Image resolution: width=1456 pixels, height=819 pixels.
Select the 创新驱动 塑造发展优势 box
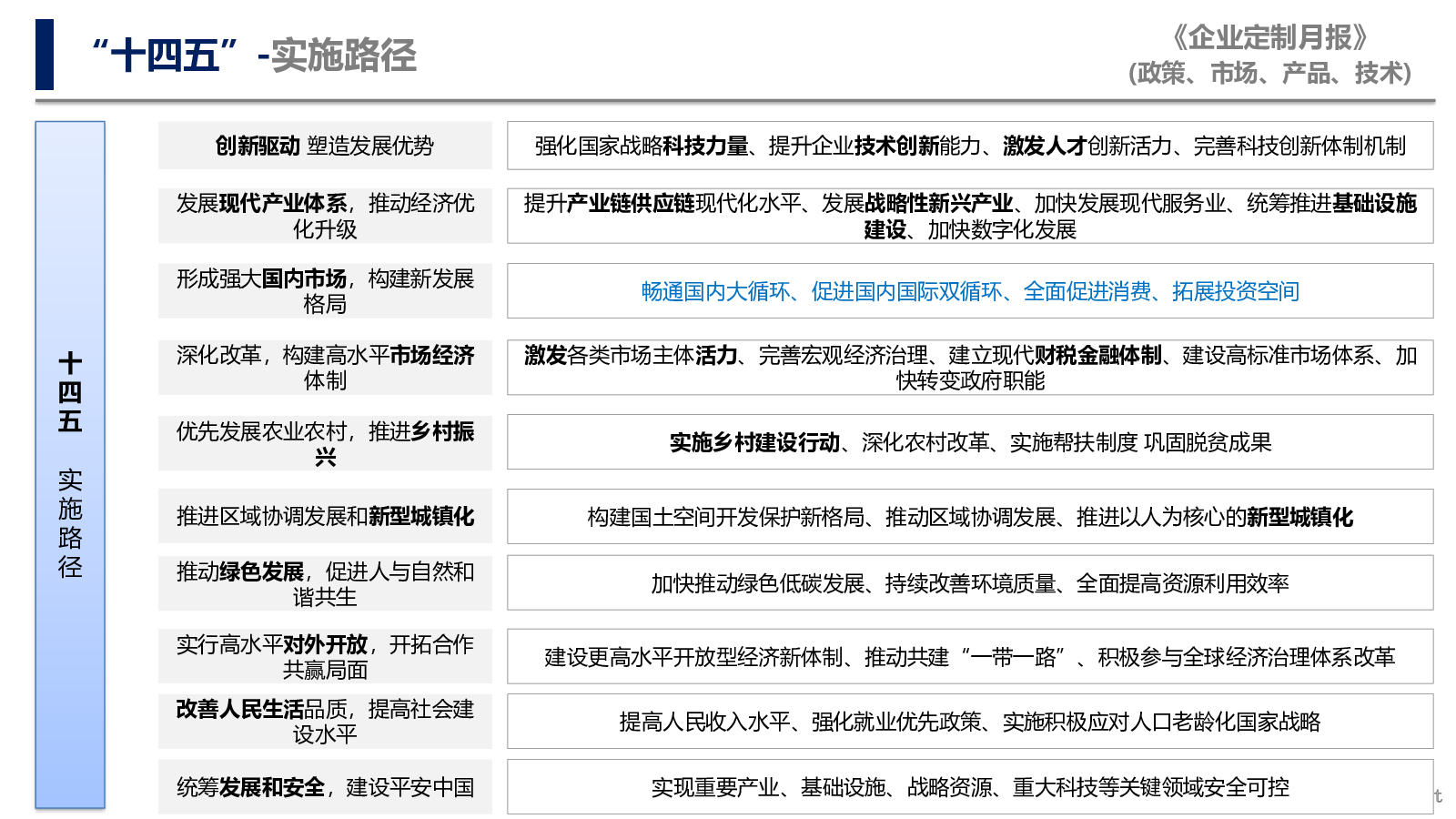pyautogui.click(x=325, y=146)
